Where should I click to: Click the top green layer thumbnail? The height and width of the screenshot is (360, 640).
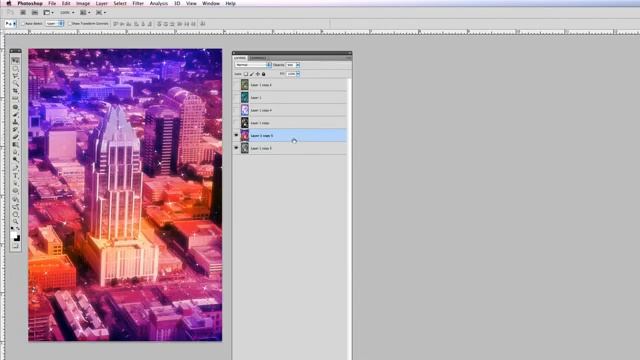(x=244, y=84)
